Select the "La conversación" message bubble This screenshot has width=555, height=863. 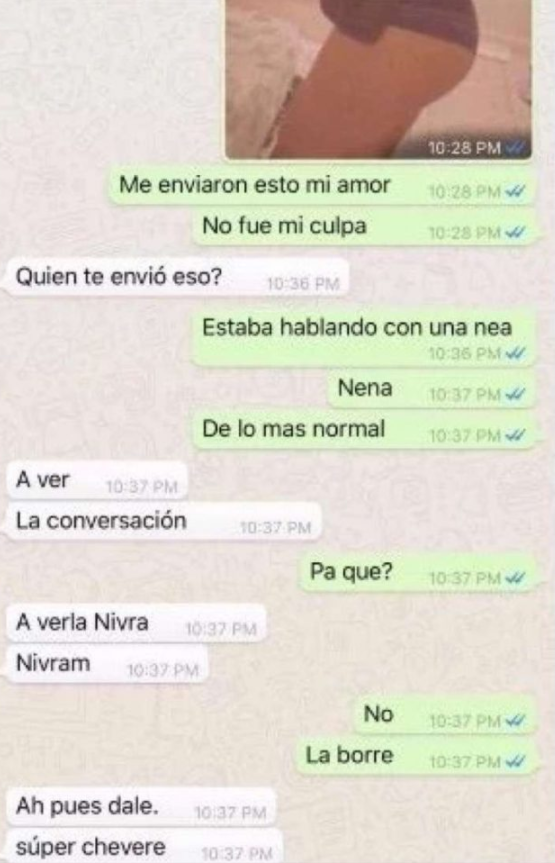pos(164,522)
